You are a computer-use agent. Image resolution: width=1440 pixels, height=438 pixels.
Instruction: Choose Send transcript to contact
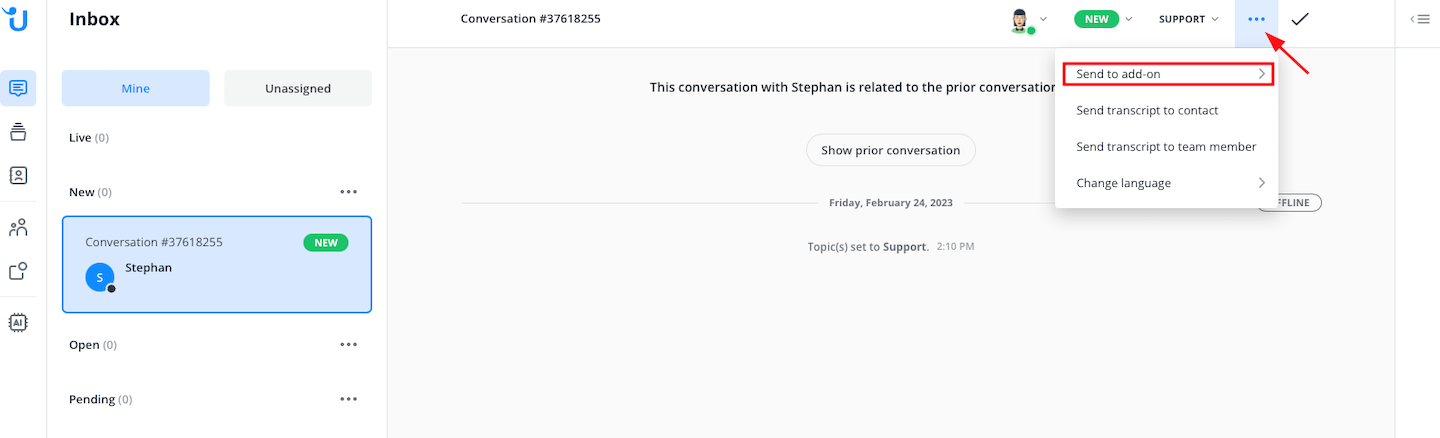[x=1147, y=110]
